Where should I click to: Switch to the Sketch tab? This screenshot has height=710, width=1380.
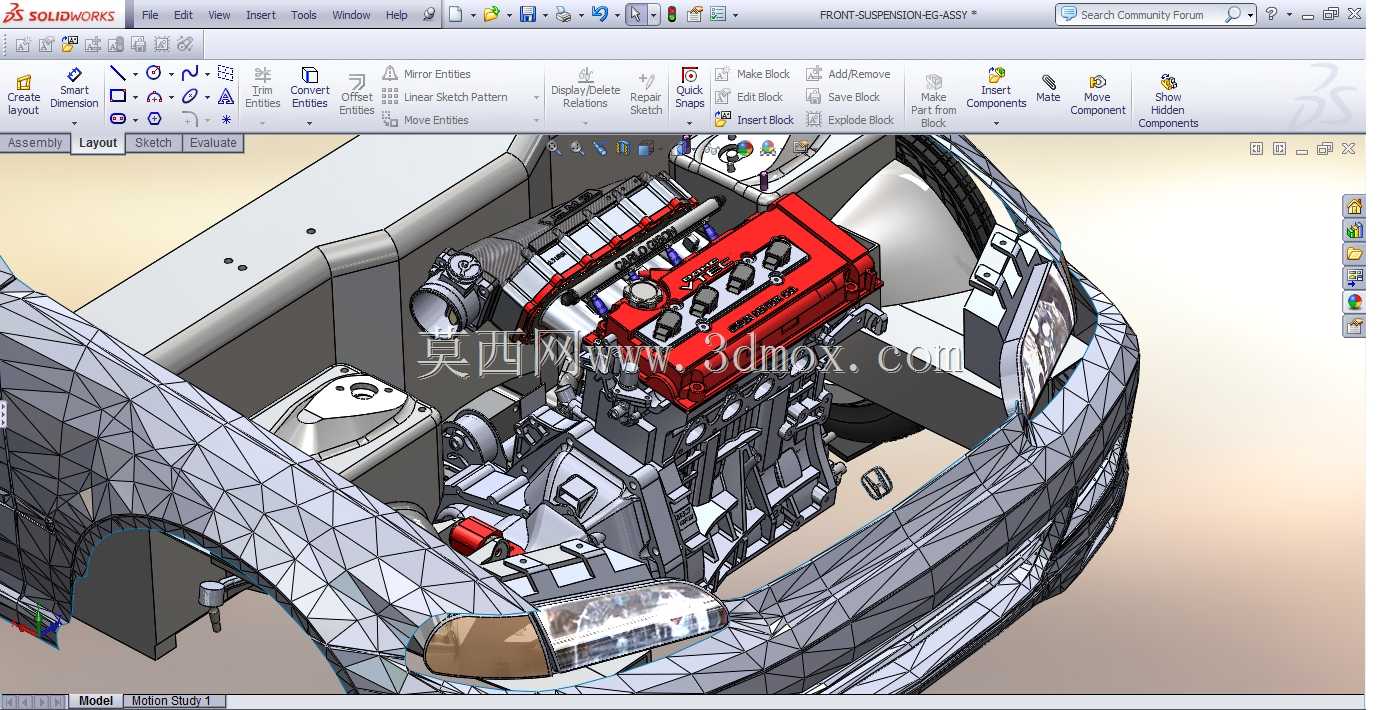[x=153, y=143]
